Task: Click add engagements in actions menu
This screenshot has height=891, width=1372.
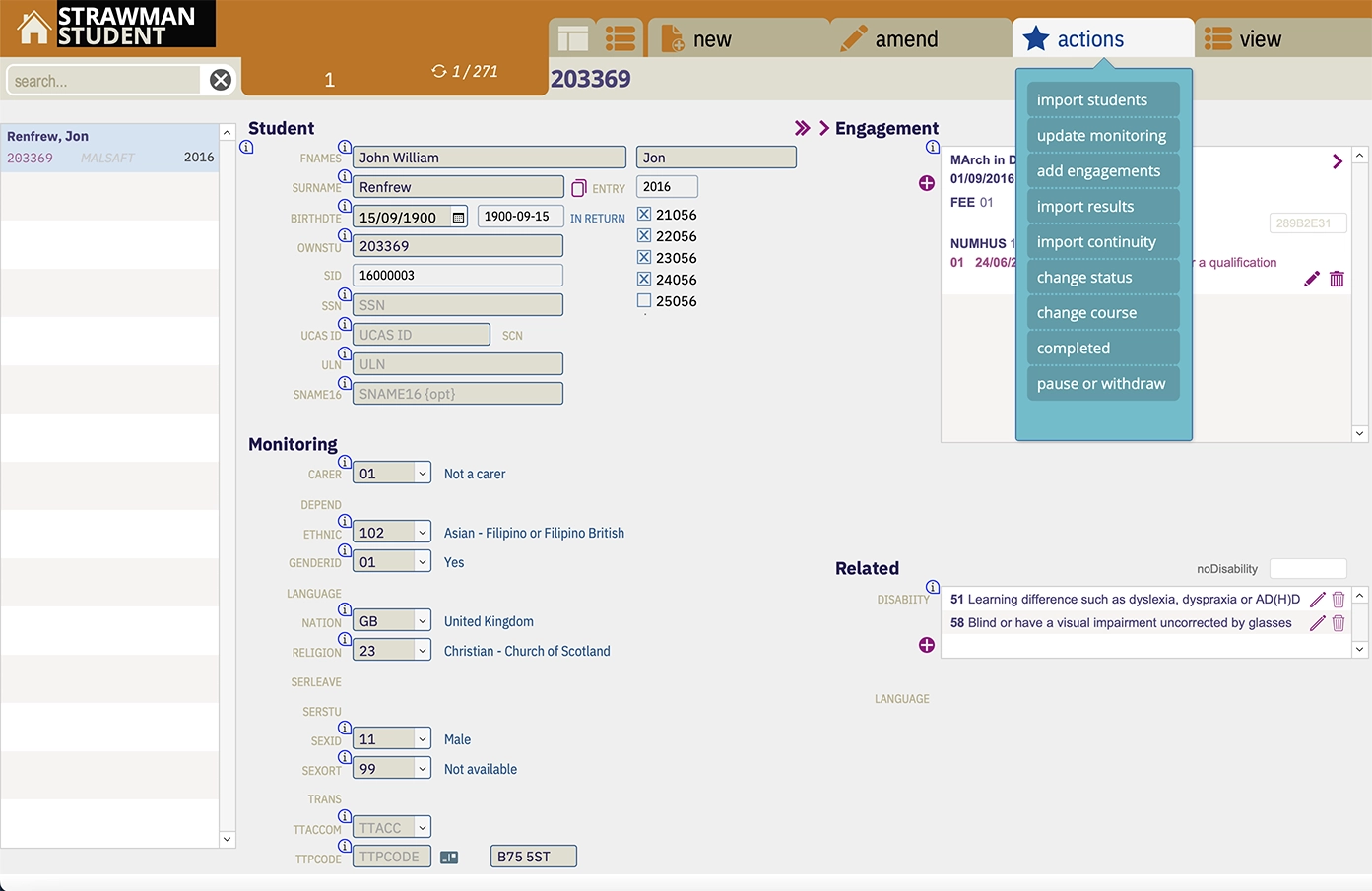Action: tap(1103, 170)
